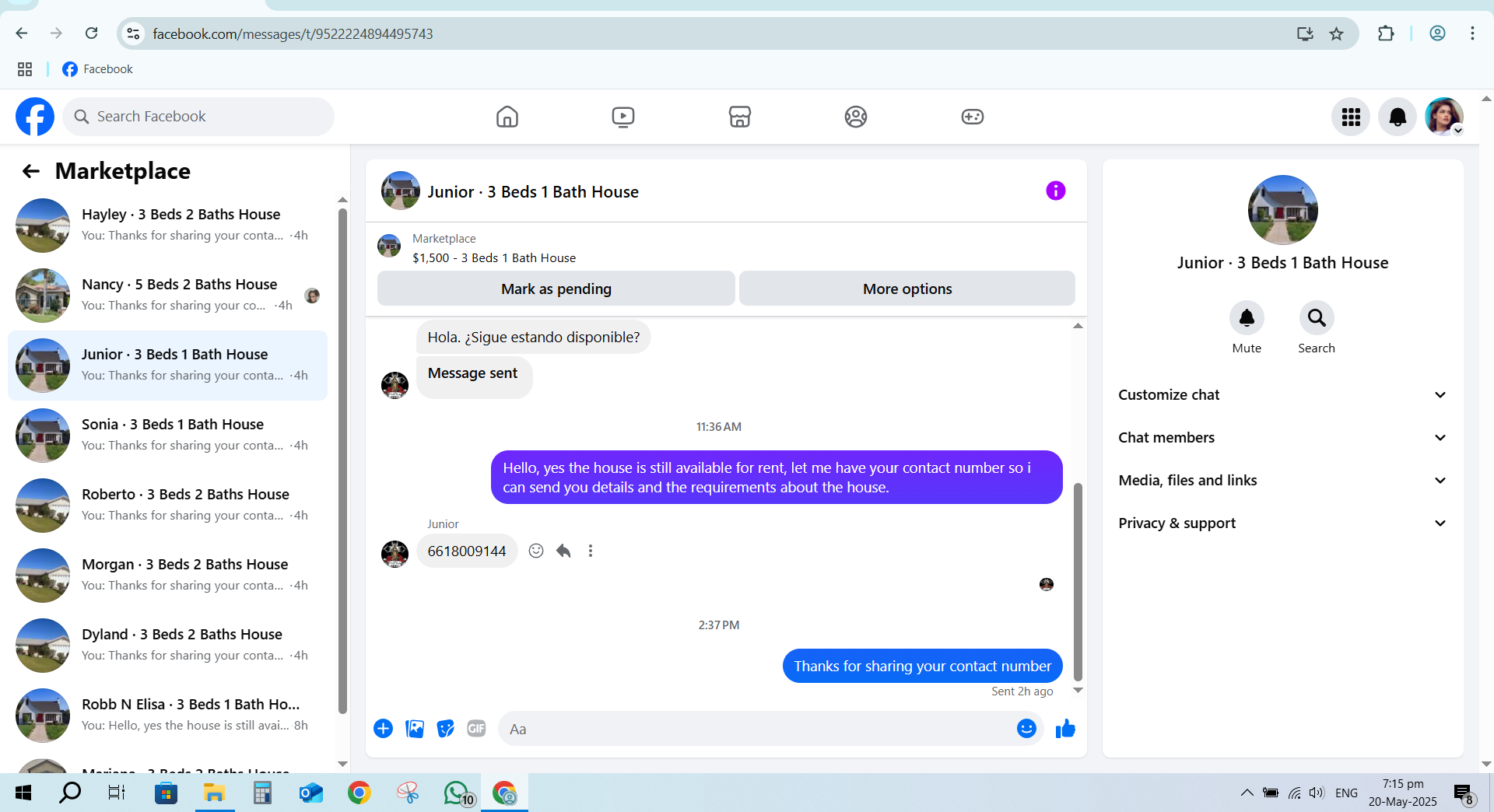The height and width of the screenshot is (812, 1494).
Task: Click Junior's house thumbnail in right panel
Action: (x=1282, y=210)
